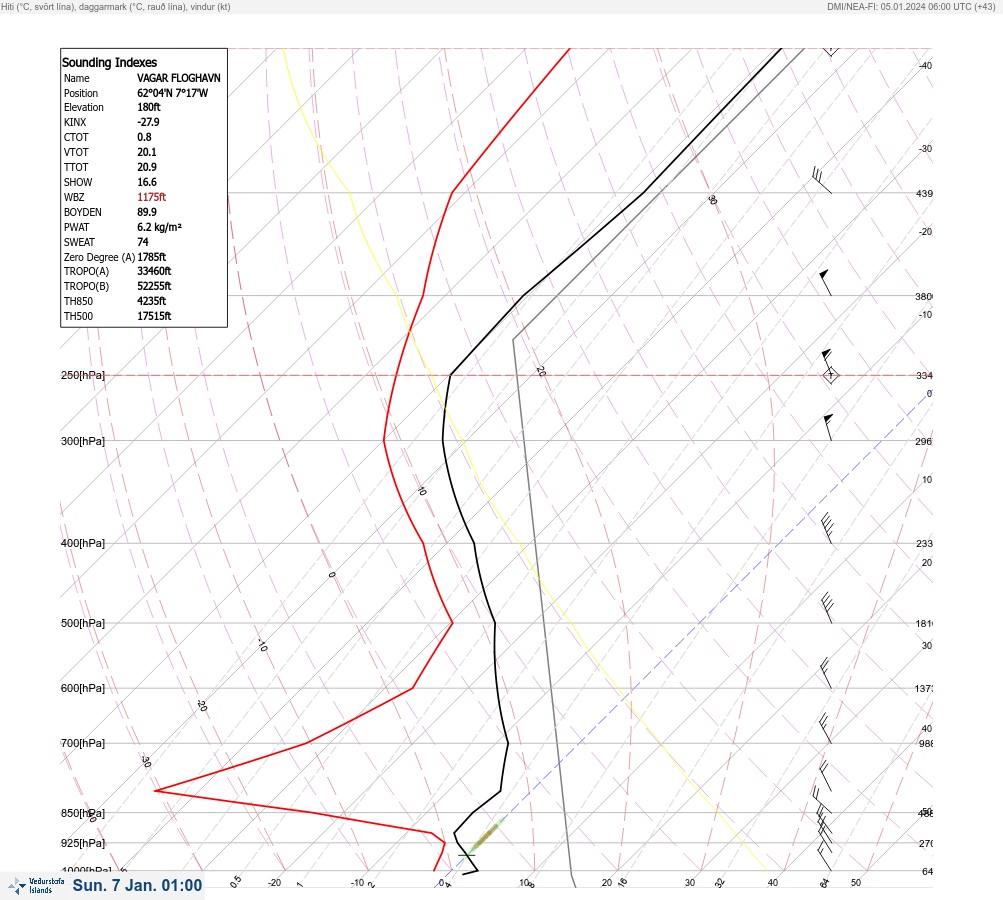Select KINX value '-27.9'
1003x900 pixels.
(148, 122)
